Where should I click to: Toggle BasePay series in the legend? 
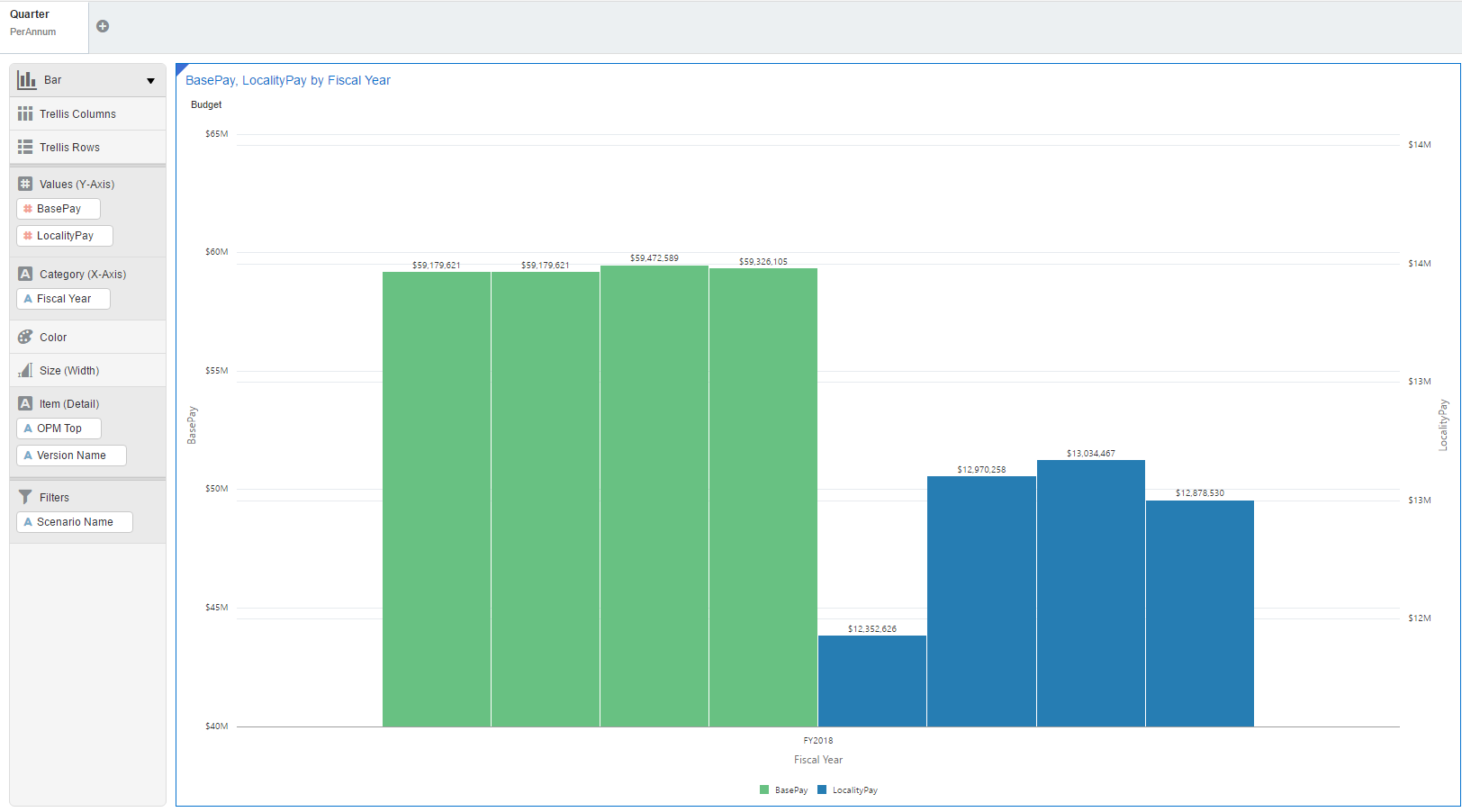[784, 790]
